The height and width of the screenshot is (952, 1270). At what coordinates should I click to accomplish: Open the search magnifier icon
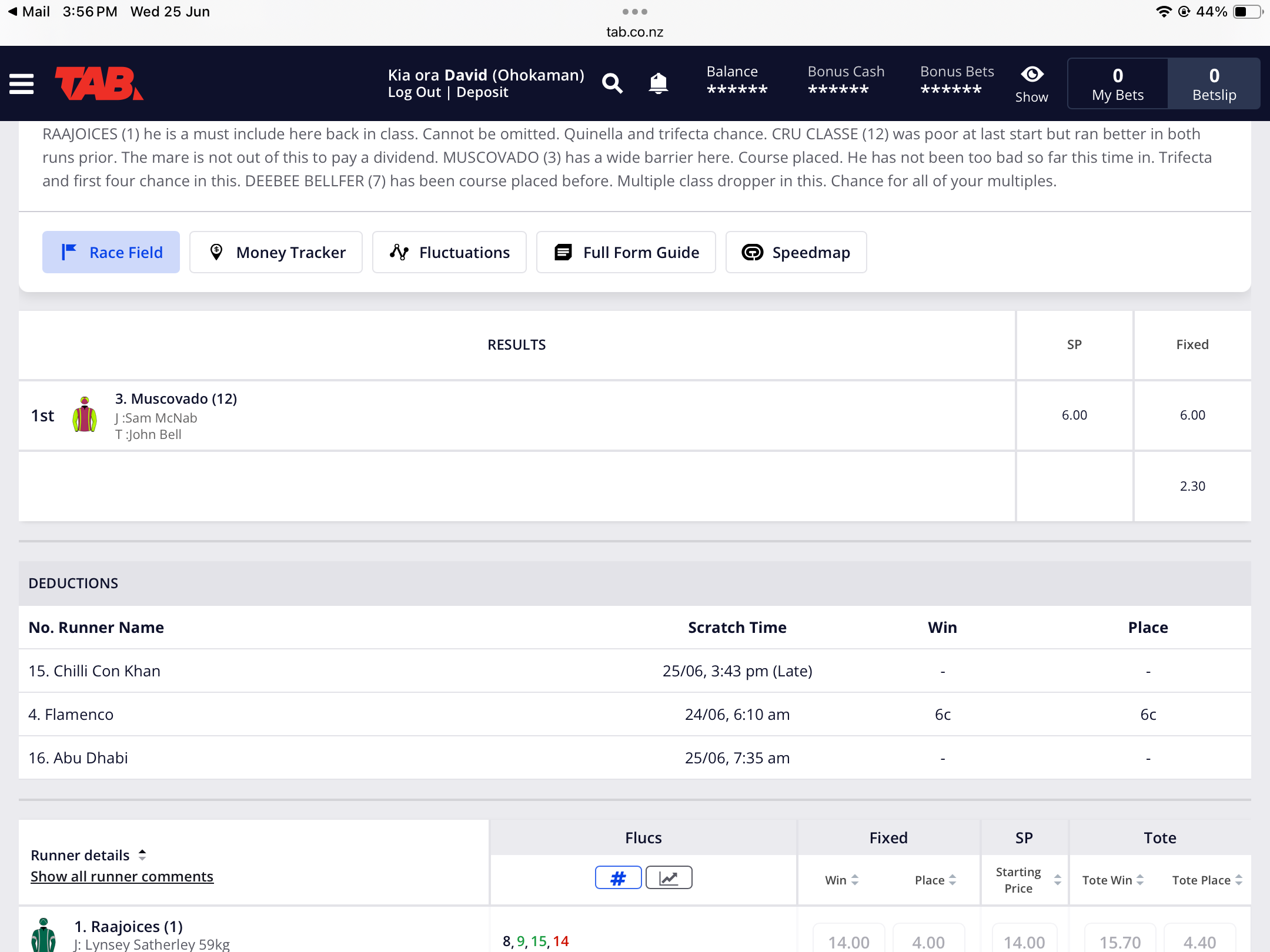tap(612, 83)
